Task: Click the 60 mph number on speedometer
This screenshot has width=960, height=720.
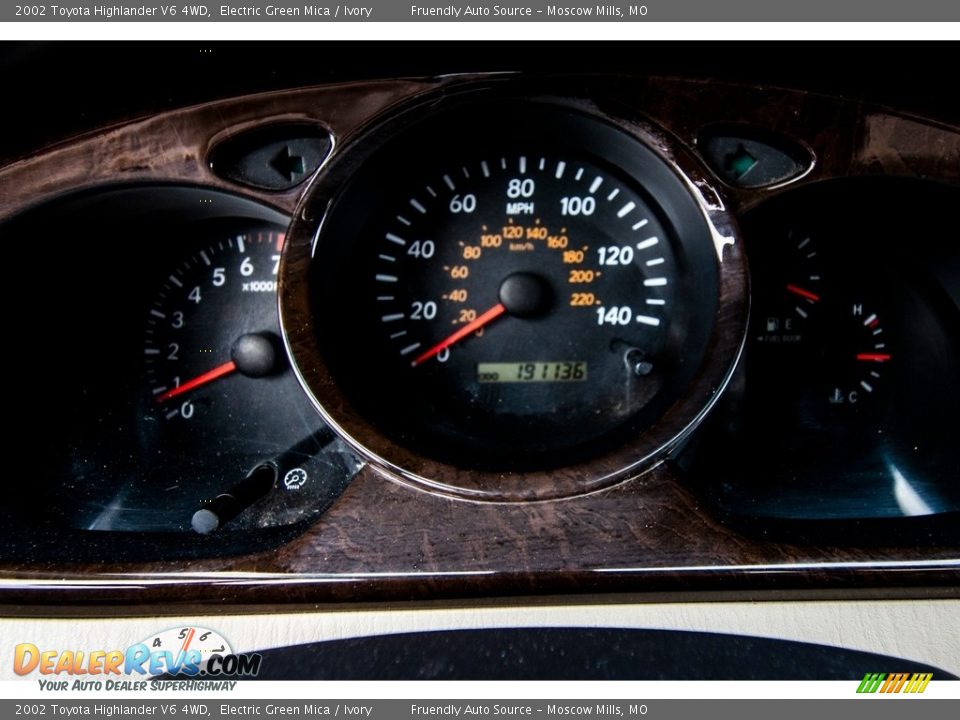Action: coord(462,204)
